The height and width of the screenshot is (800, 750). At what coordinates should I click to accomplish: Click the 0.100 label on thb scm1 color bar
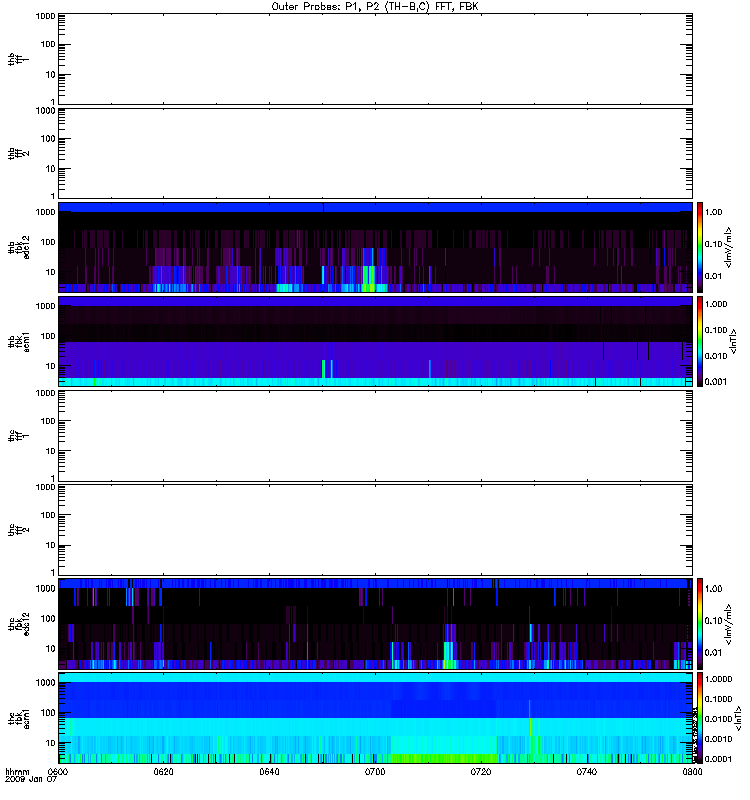716,330
